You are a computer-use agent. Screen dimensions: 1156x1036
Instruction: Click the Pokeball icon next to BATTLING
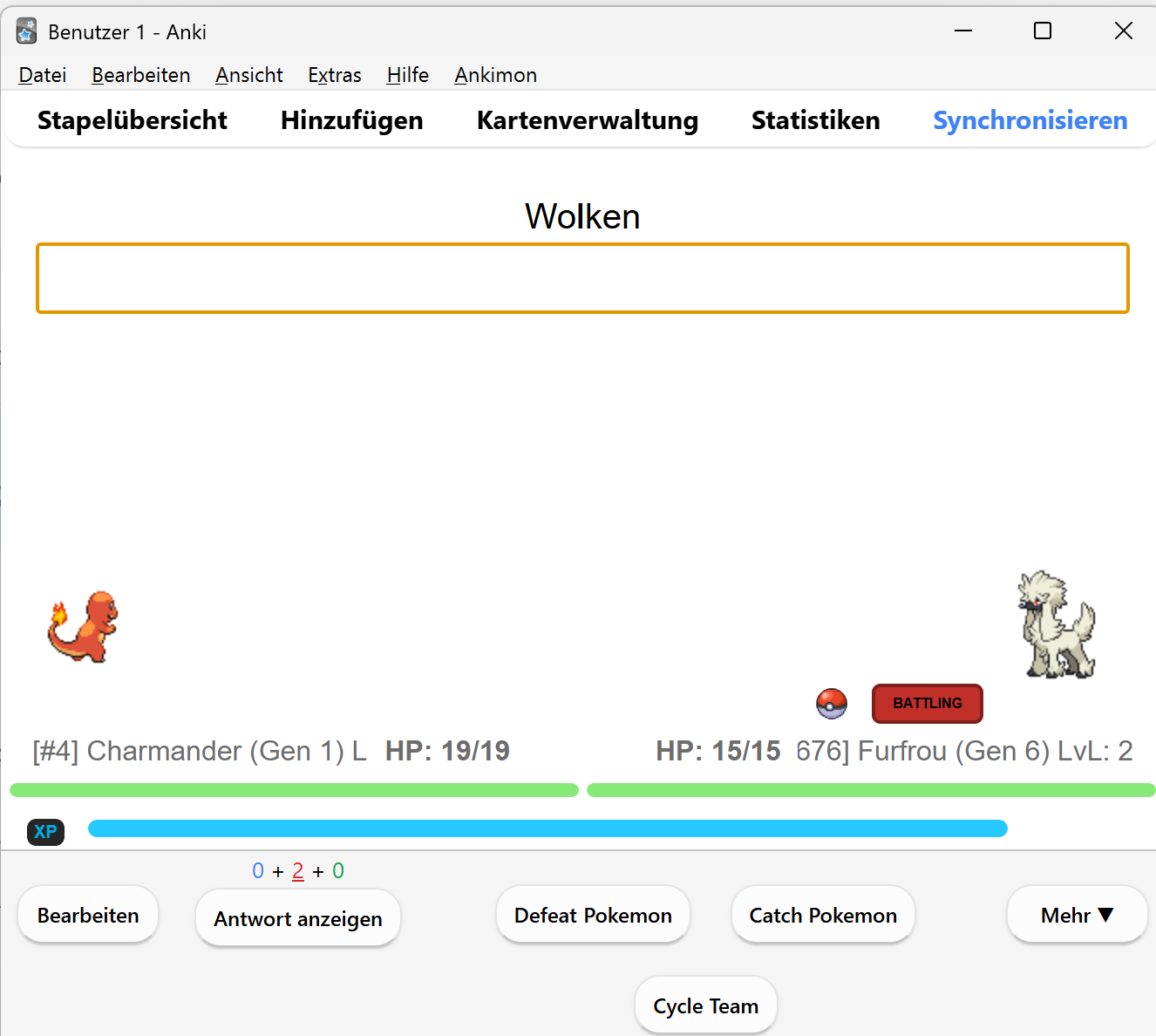pos(832,703)
